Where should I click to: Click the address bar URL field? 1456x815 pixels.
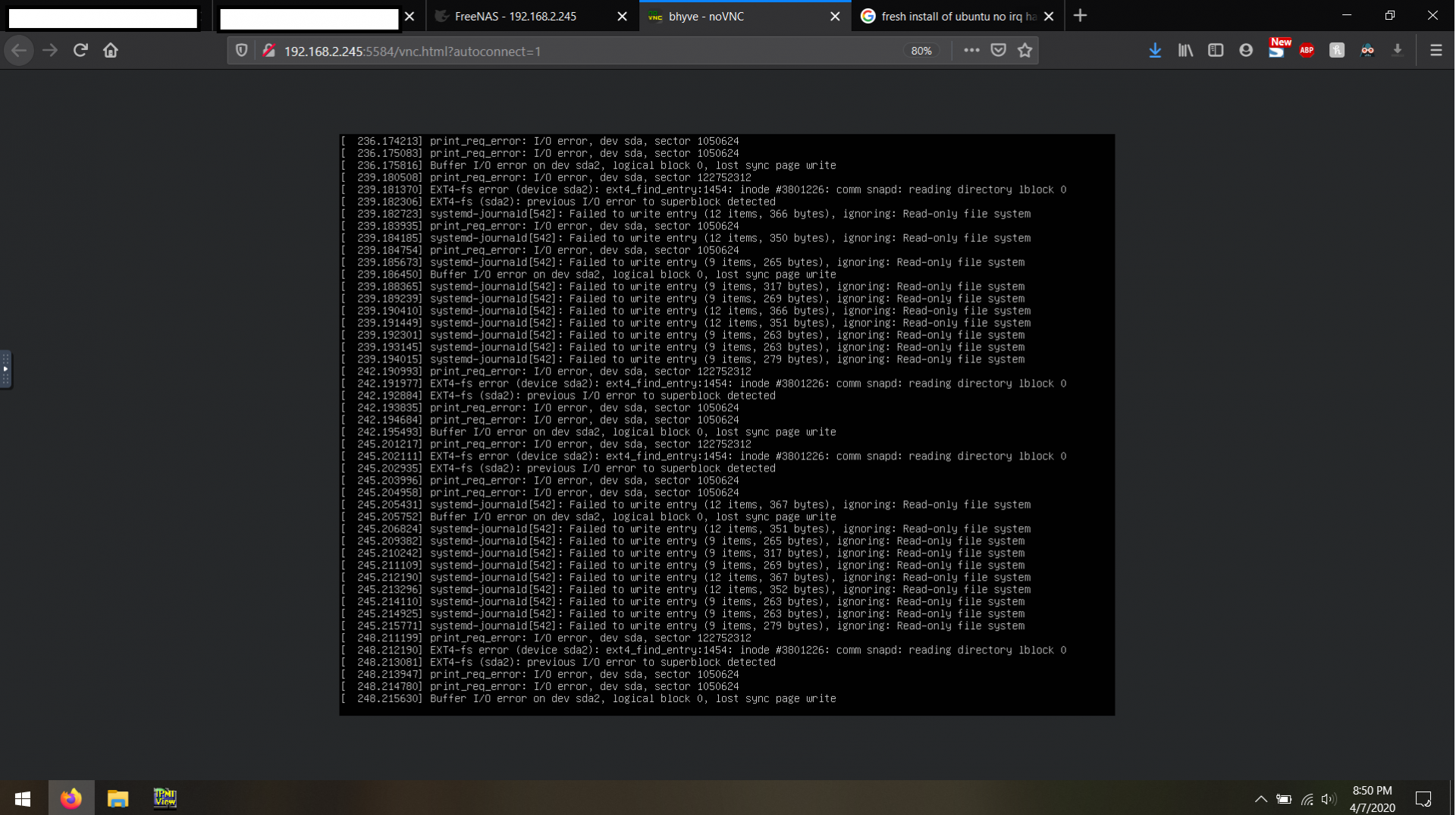click(x=591, y=51)
